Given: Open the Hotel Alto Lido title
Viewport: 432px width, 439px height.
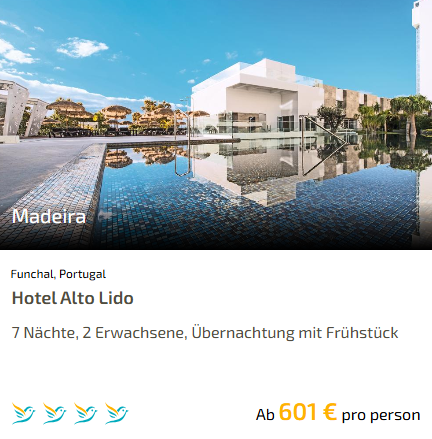Looking at the screenshot, I should (x=73, y=298).
